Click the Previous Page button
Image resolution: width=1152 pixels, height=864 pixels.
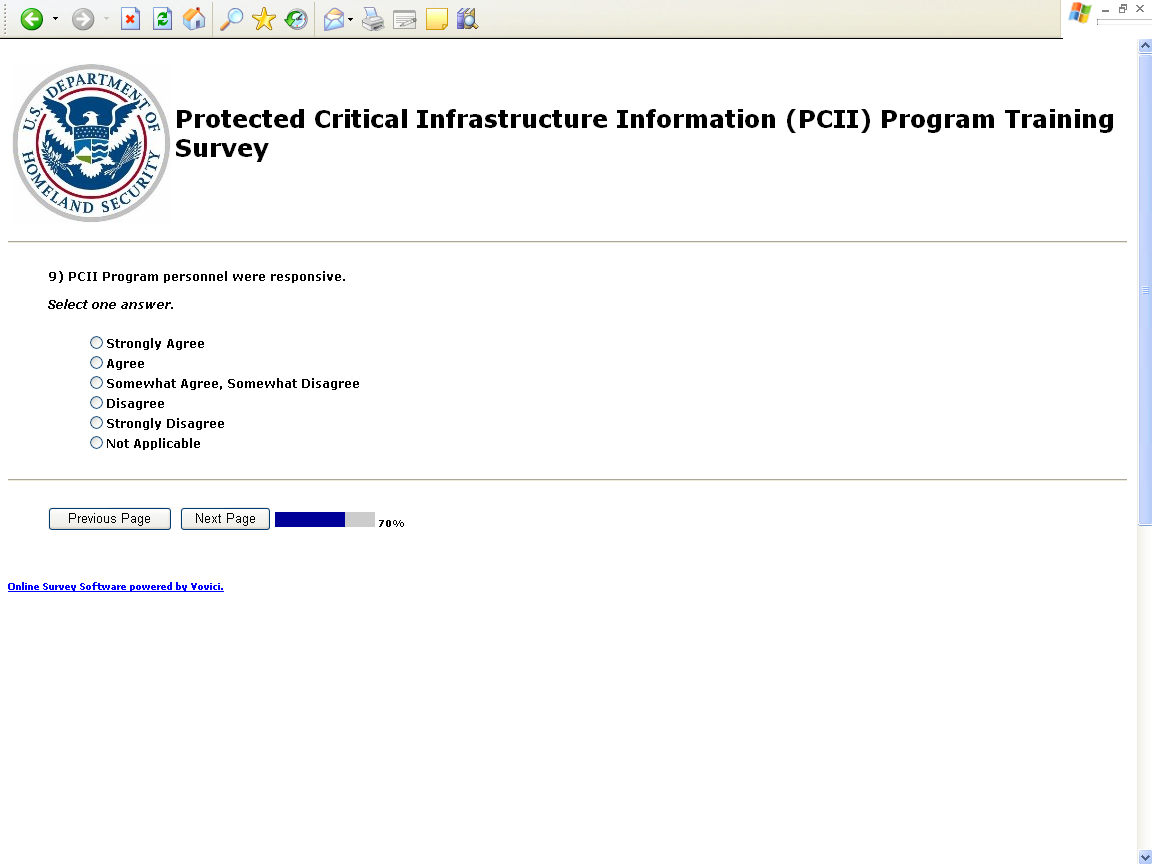point(109,519)
